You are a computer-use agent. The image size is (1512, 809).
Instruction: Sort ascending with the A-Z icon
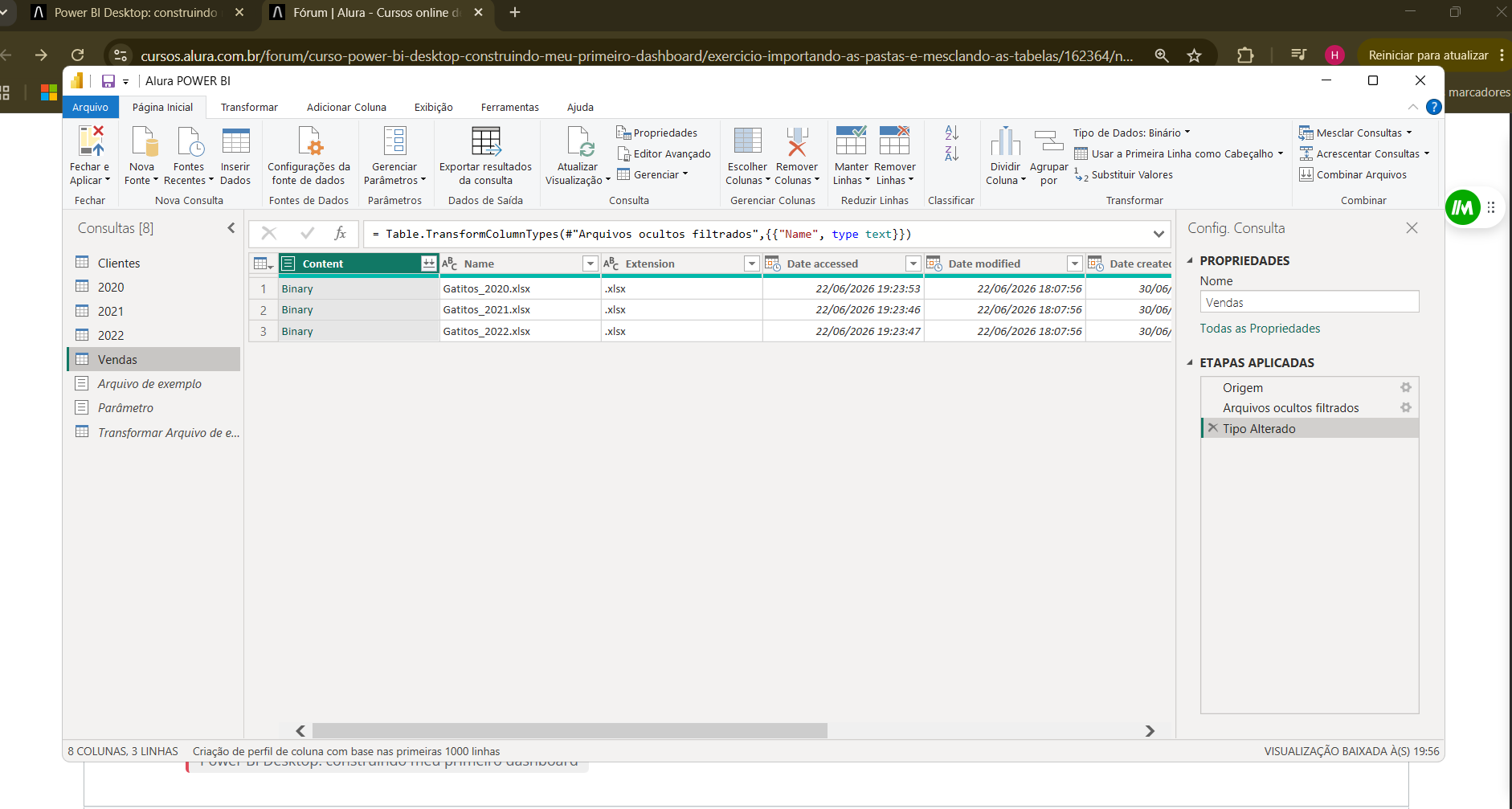pyautogui.click(x=951, y=133)
